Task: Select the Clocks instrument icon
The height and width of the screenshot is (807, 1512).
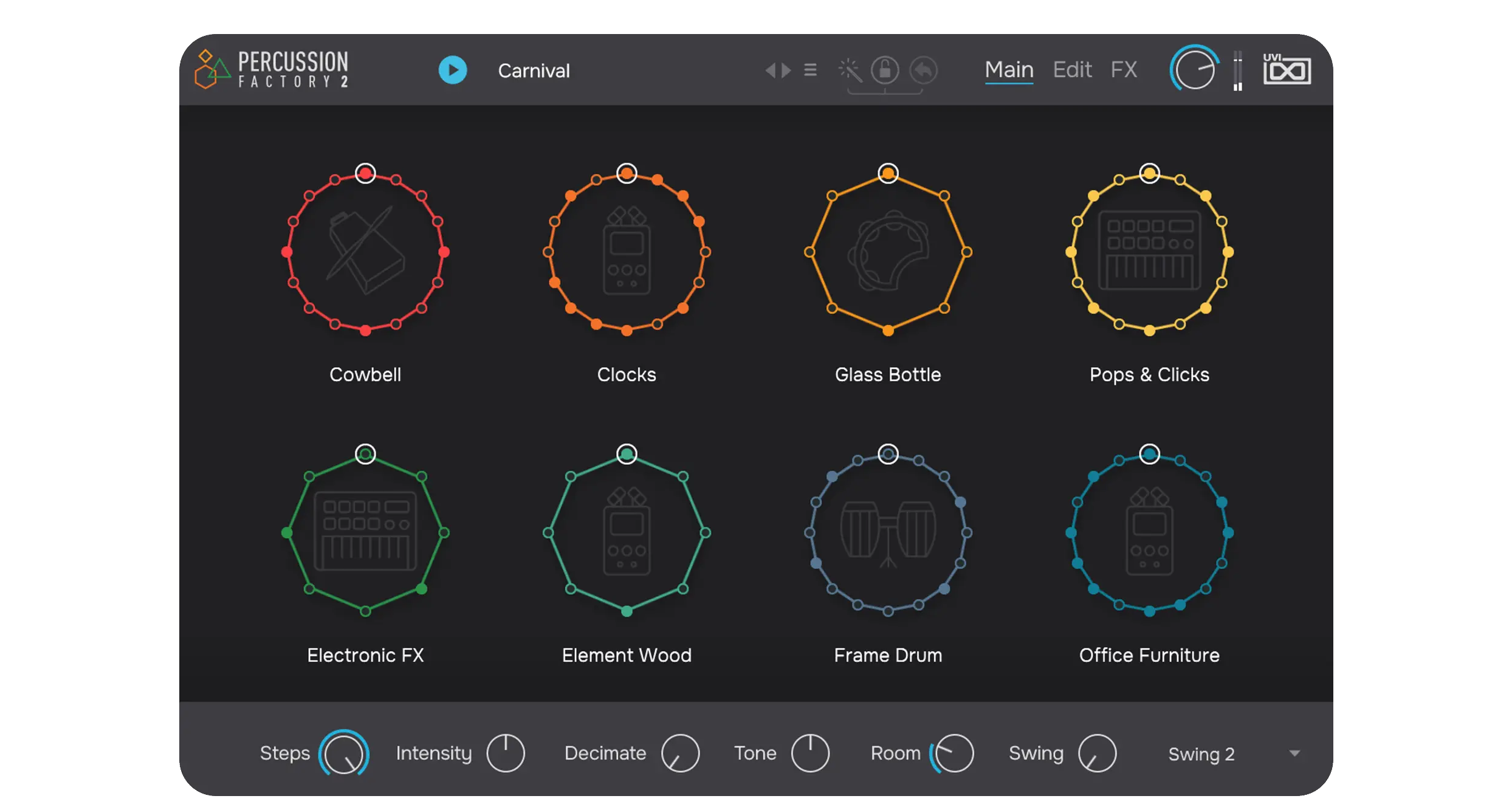Action: [627, 252]
